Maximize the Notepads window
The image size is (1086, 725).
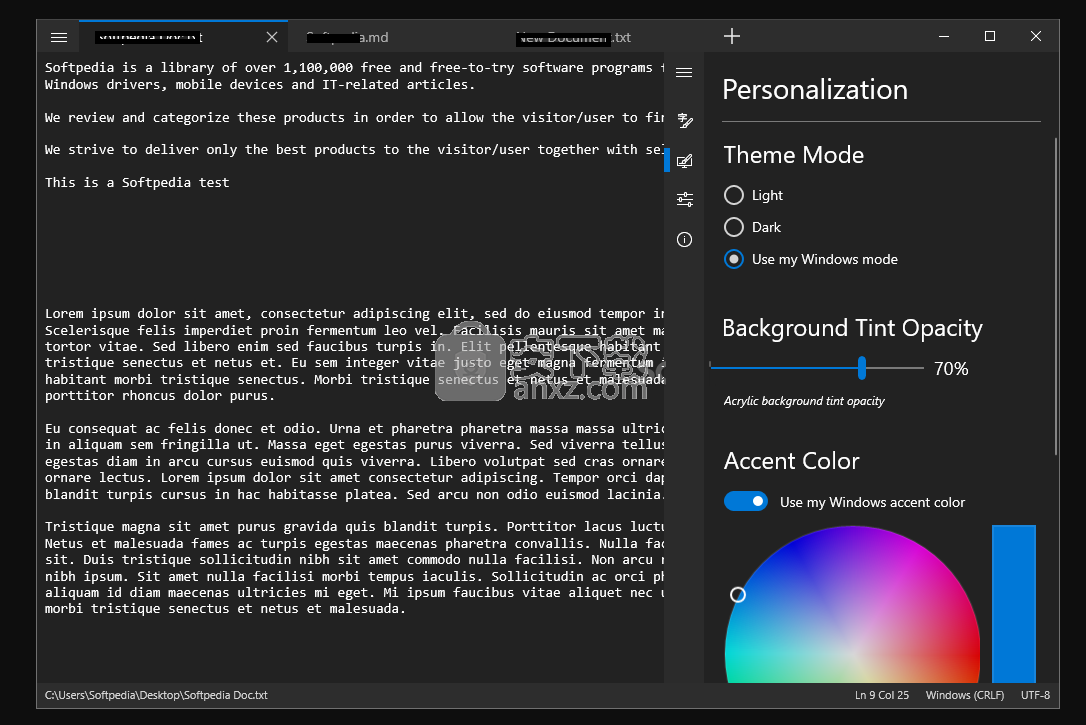[990, 36]
